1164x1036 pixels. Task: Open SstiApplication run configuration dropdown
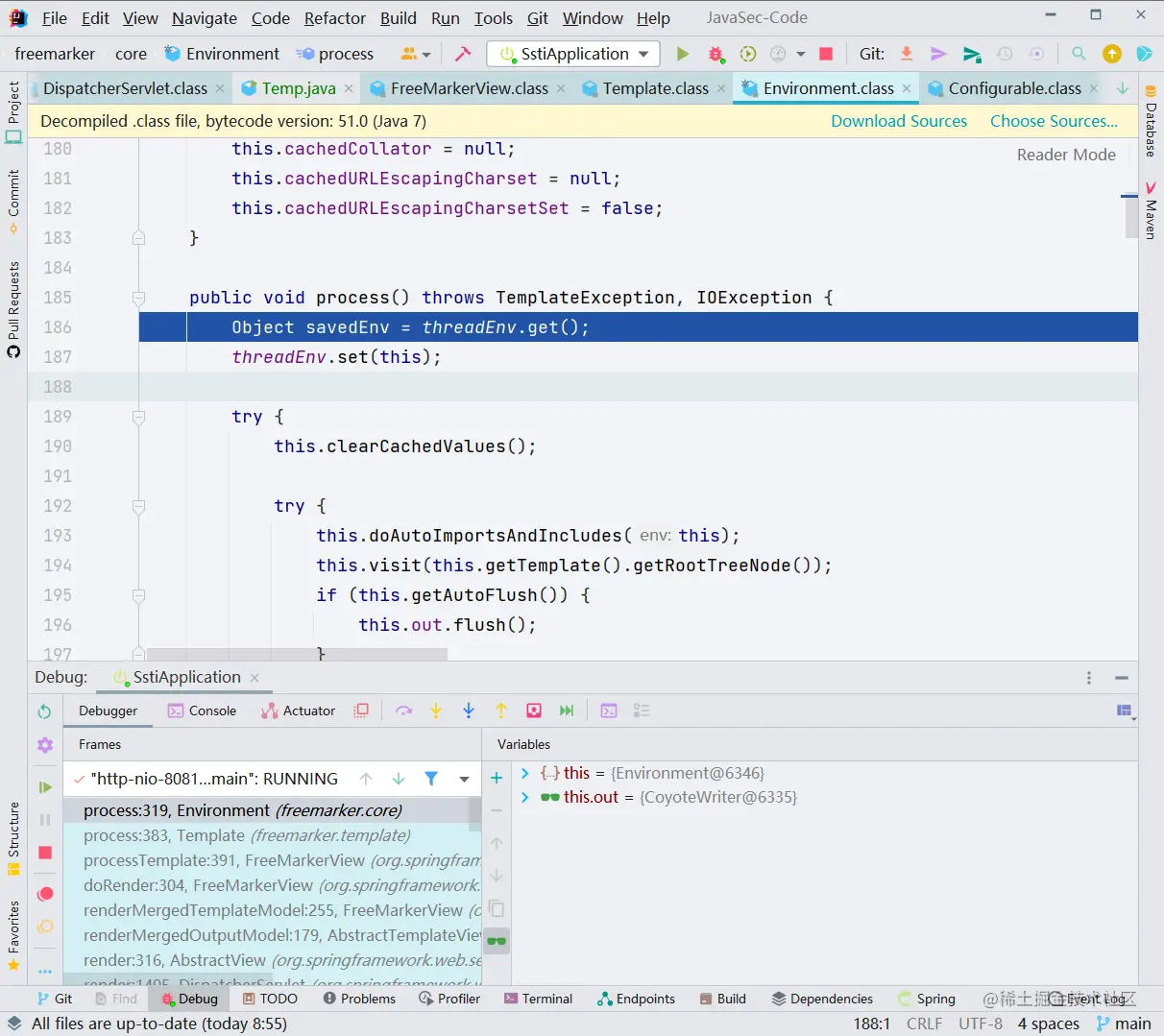[x=574, y=54]
